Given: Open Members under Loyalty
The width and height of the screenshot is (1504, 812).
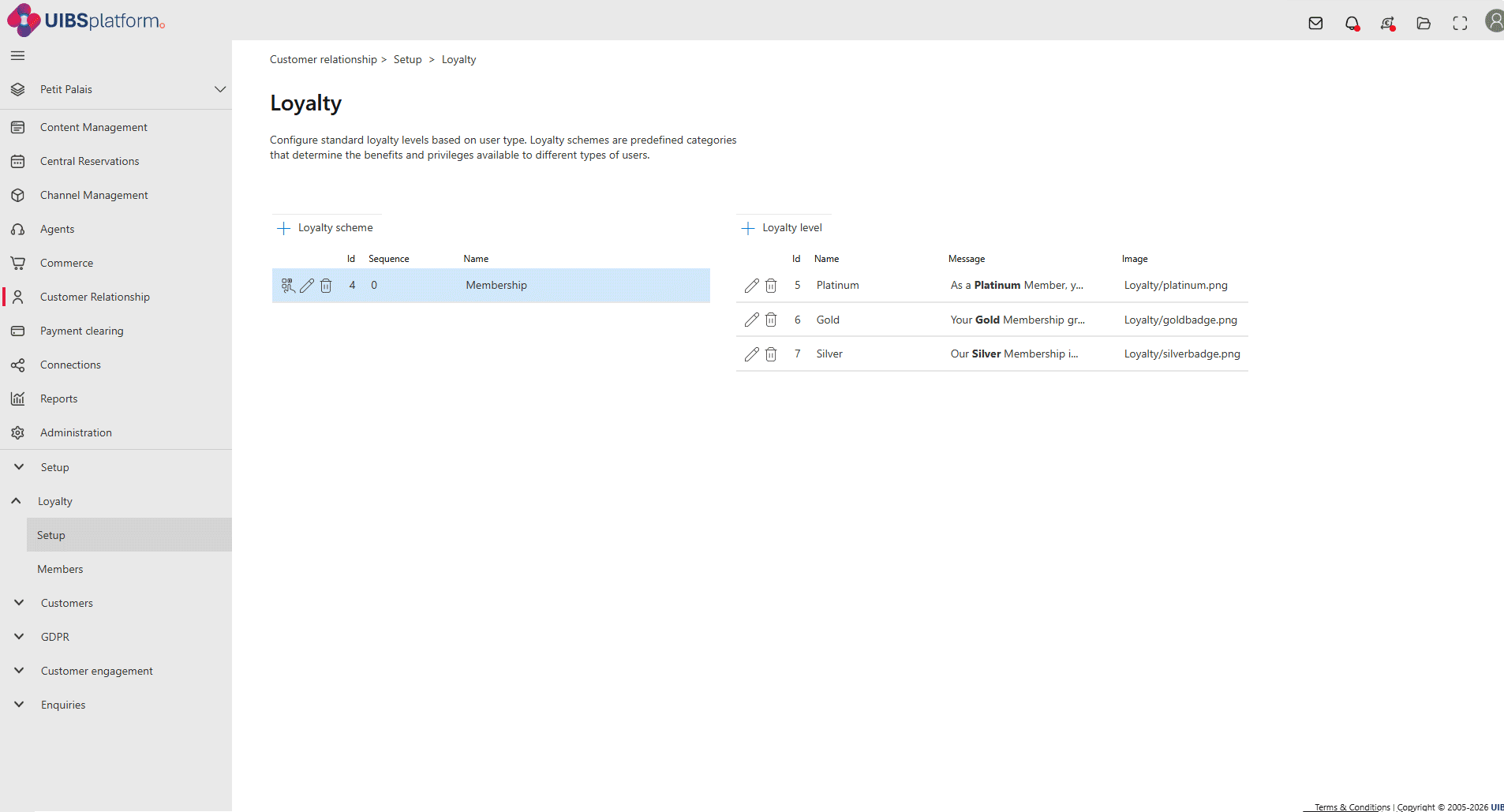Looking at the screenshot, I should pyautogui.click(x=60, y=569).
